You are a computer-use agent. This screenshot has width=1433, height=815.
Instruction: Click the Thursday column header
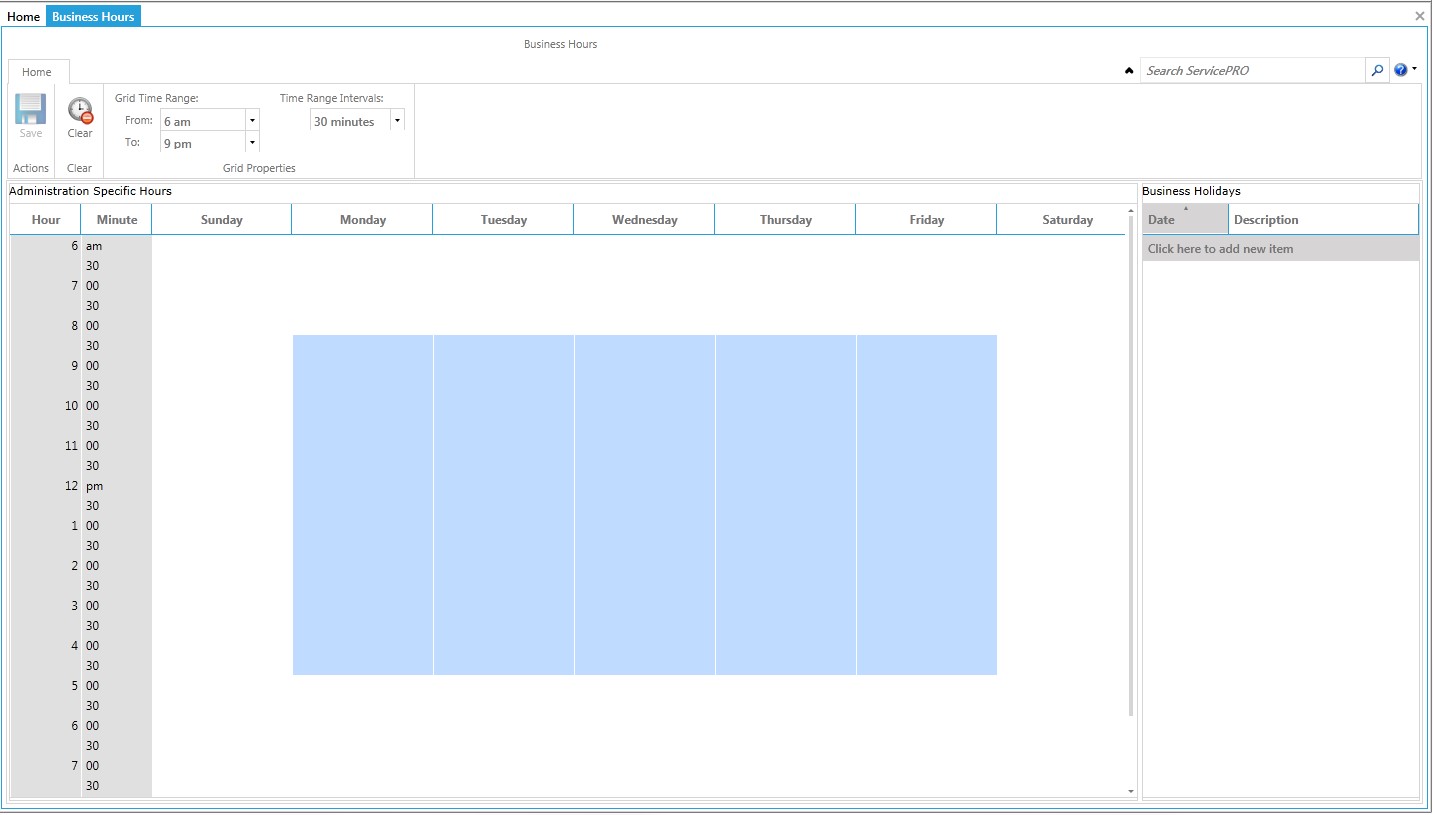786,219
